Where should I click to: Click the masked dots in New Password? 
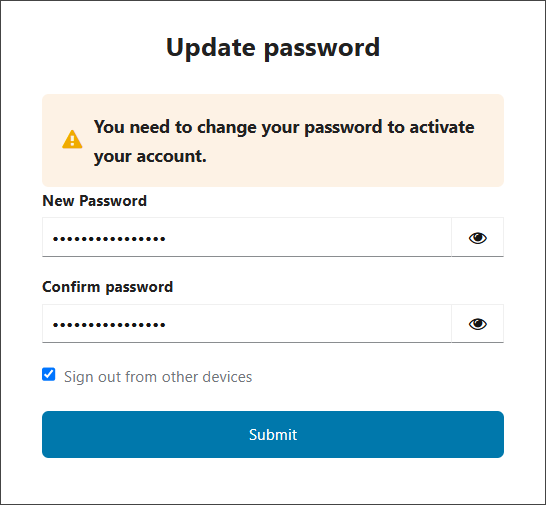tap(109, 239)
